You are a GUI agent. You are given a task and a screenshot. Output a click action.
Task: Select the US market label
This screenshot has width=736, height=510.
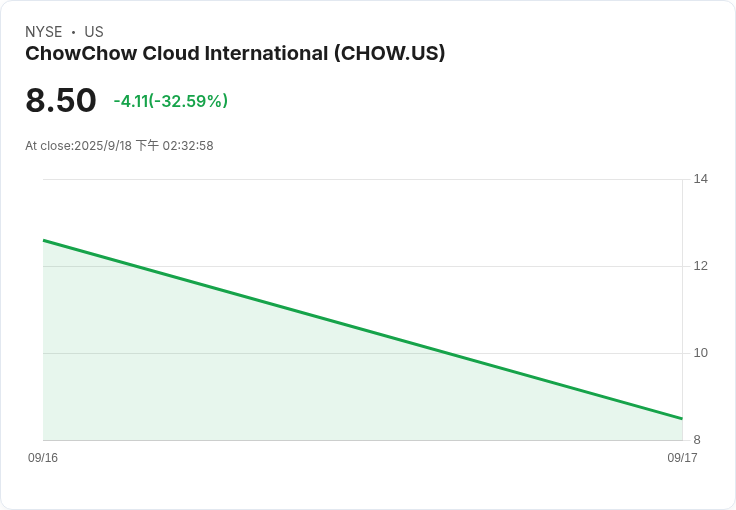pyautogui.click(x=94, y=32)
